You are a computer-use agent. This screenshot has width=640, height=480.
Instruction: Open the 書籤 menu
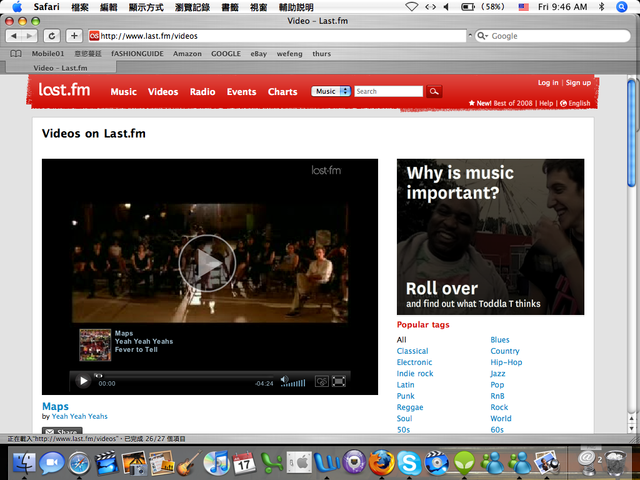(x=230, y=7)
